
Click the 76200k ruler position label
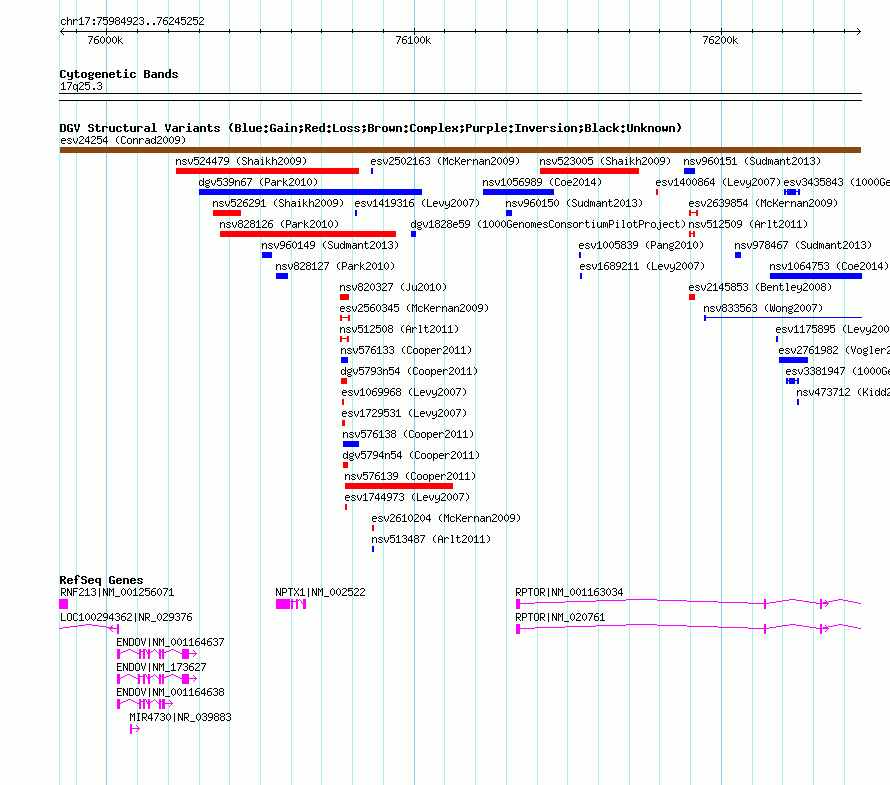720,40
